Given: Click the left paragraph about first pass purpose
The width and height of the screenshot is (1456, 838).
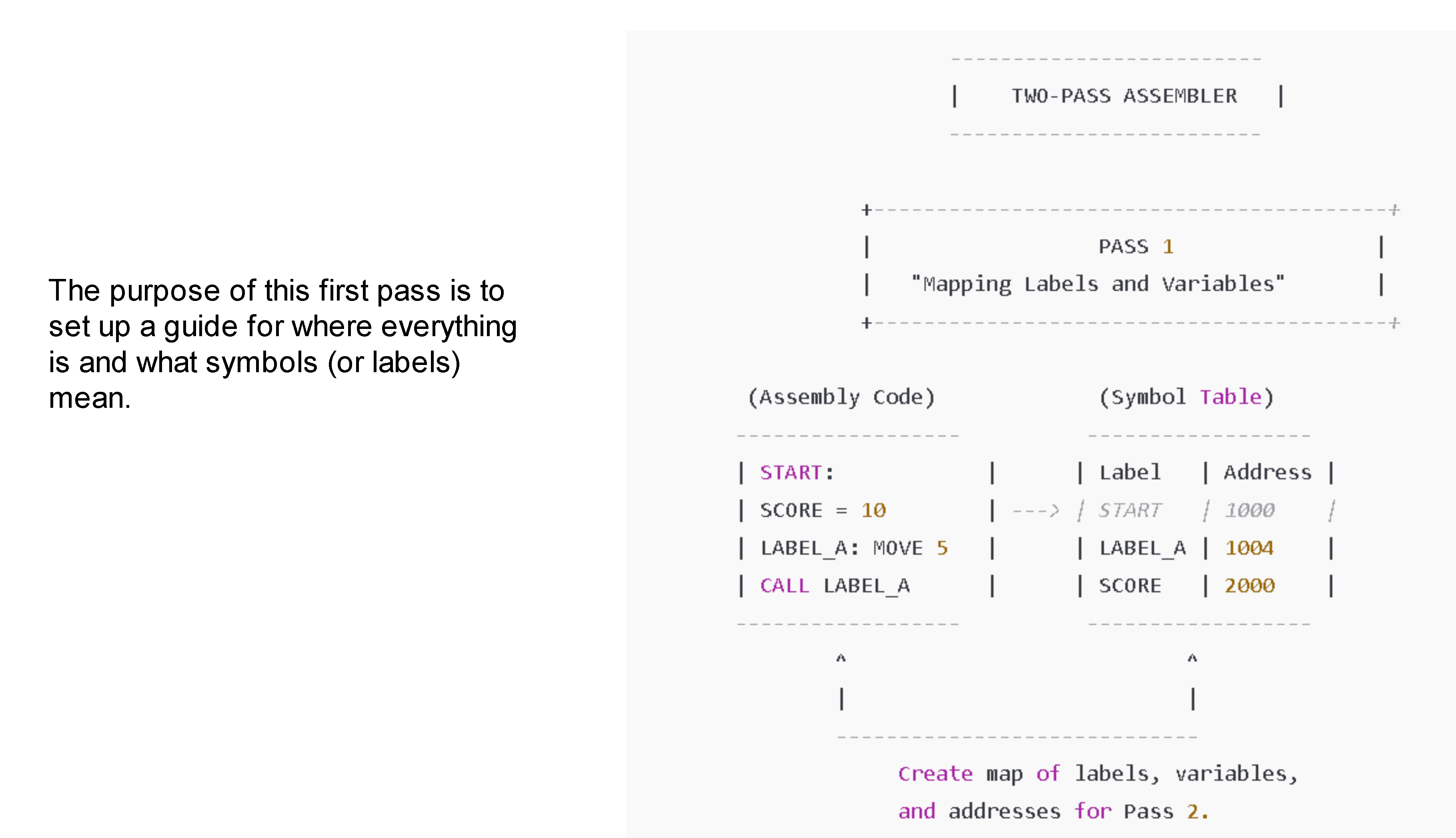Looking at the screenshot, I should coord(282,344).
